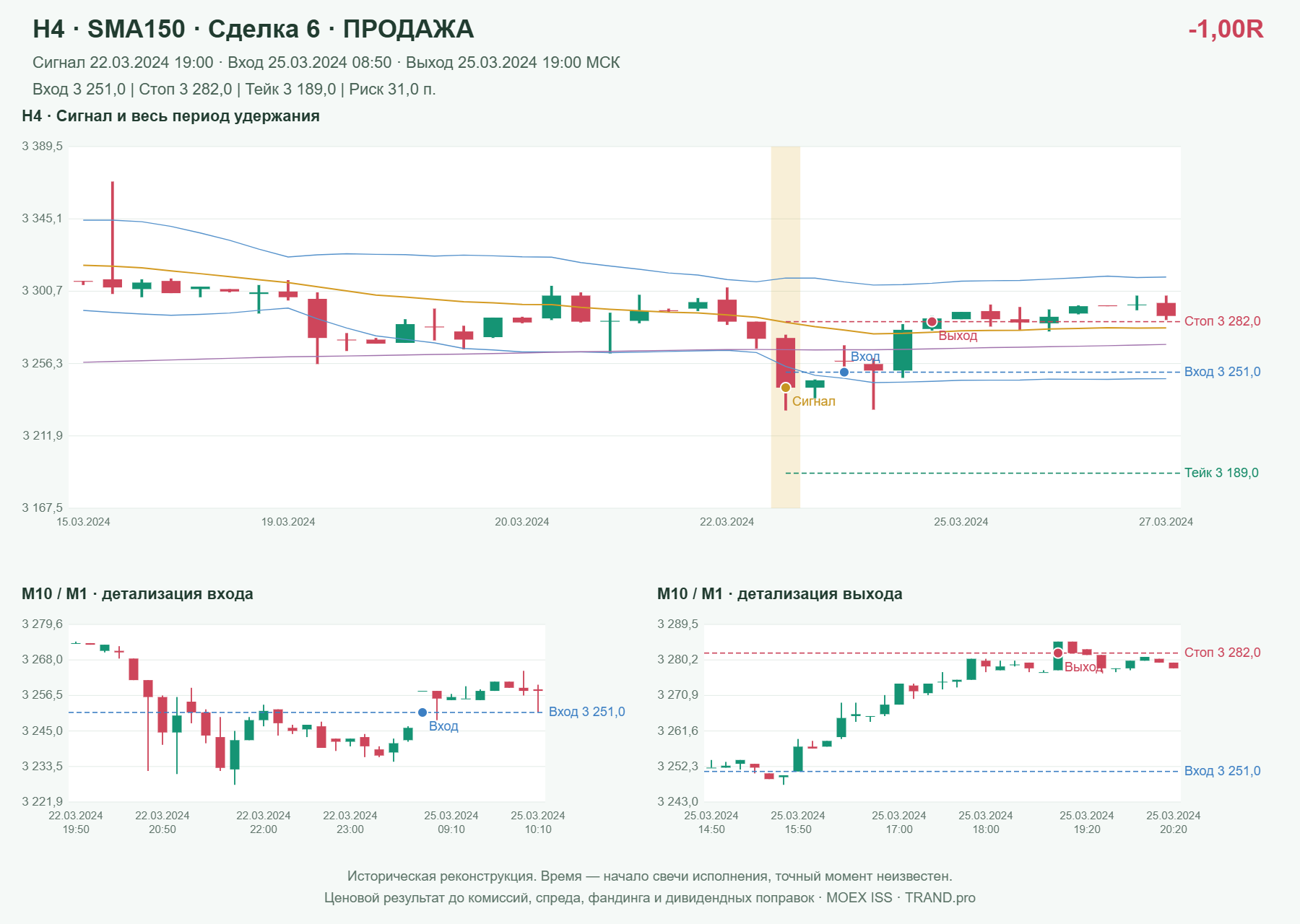Click H4 price axis label "3 211,9"
The image size is (1300, 924).
(x=43, y=436)
